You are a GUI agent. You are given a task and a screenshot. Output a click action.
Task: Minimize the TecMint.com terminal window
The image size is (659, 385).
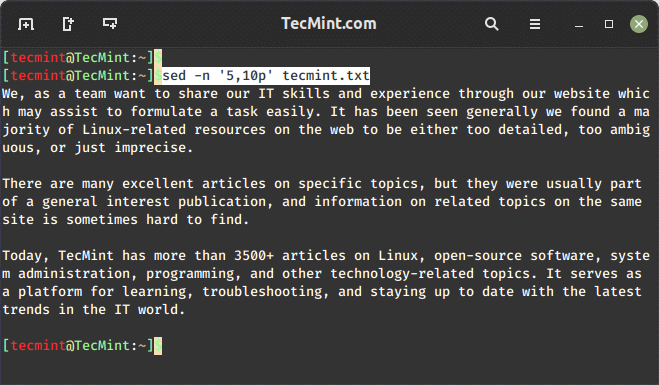tap(579, 26)
